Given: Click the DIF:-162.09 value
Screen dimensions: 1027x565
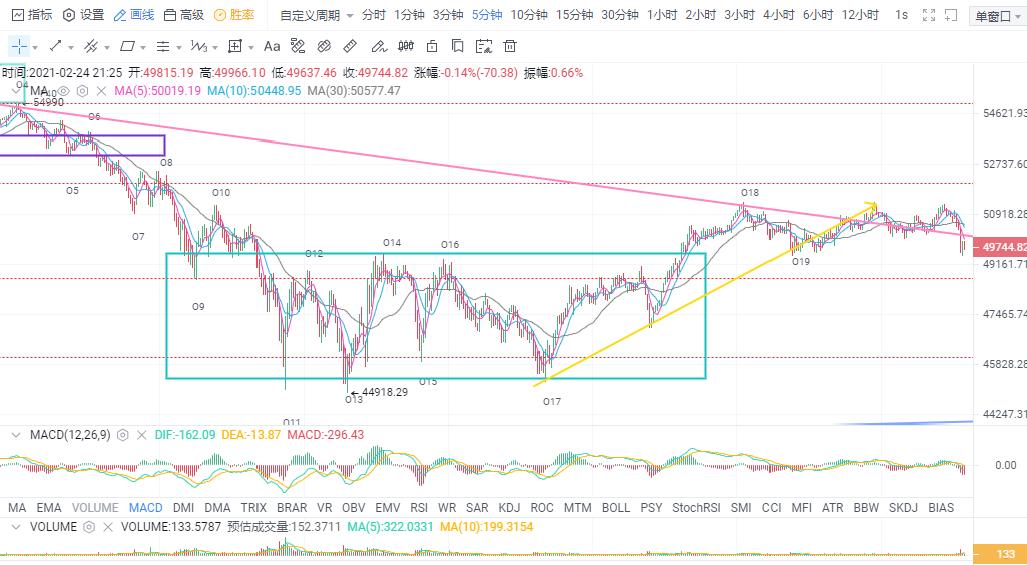Looking at the screenshot, I should (x=185, y=435).
